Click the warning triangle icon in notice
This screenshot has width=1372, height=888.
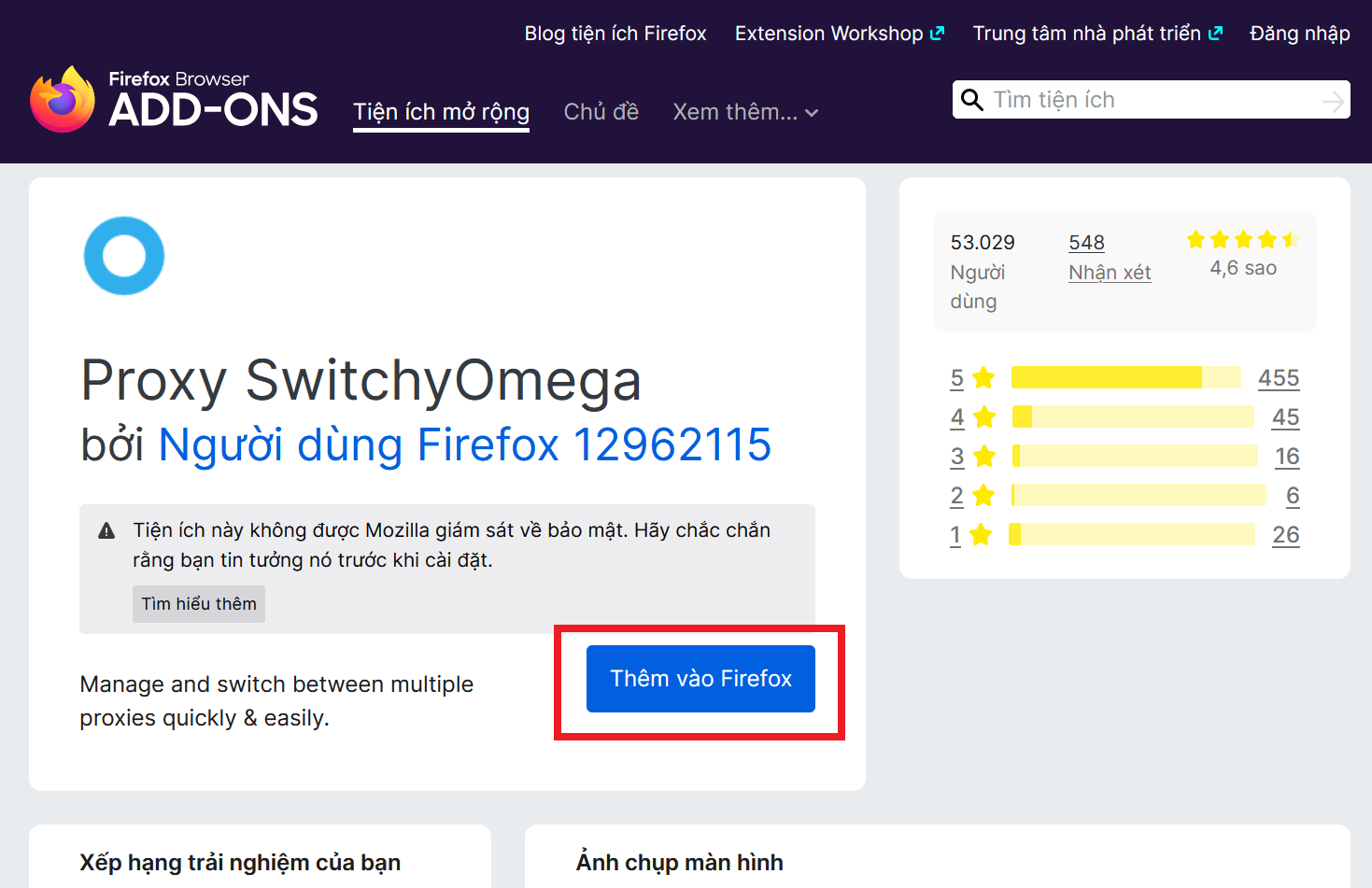click(106, 531)
